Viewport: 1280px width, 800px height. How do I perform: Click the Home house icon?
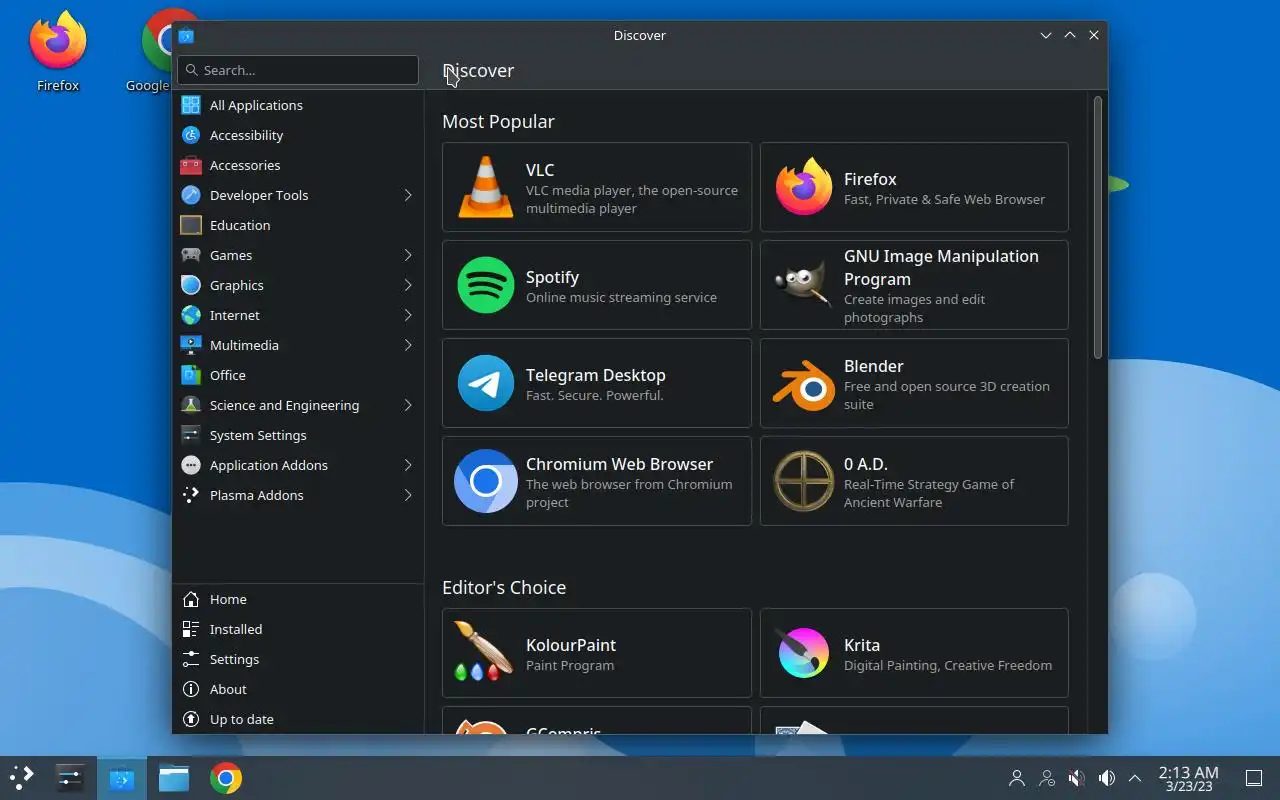click(191, 599)
